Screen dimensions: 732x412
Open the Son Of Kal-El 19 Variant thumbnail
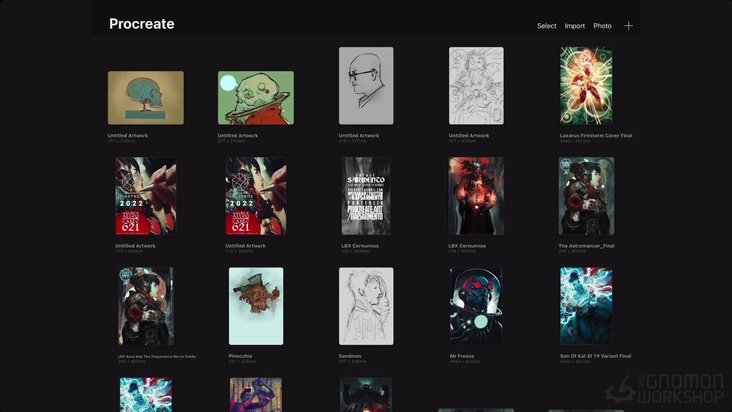point(586,306)
